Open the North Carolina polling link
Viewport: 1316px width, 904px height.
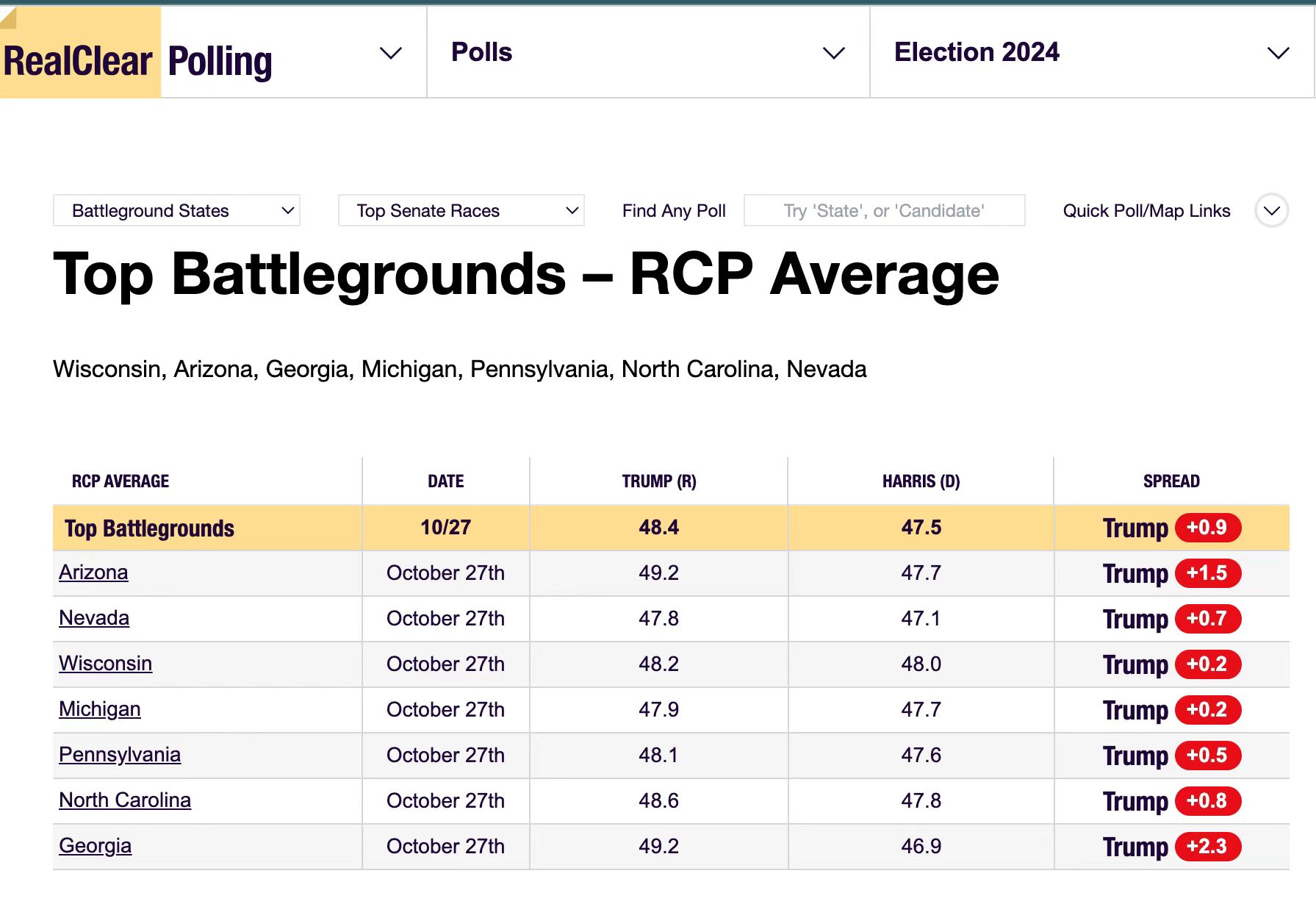click(x=125, y=800)
